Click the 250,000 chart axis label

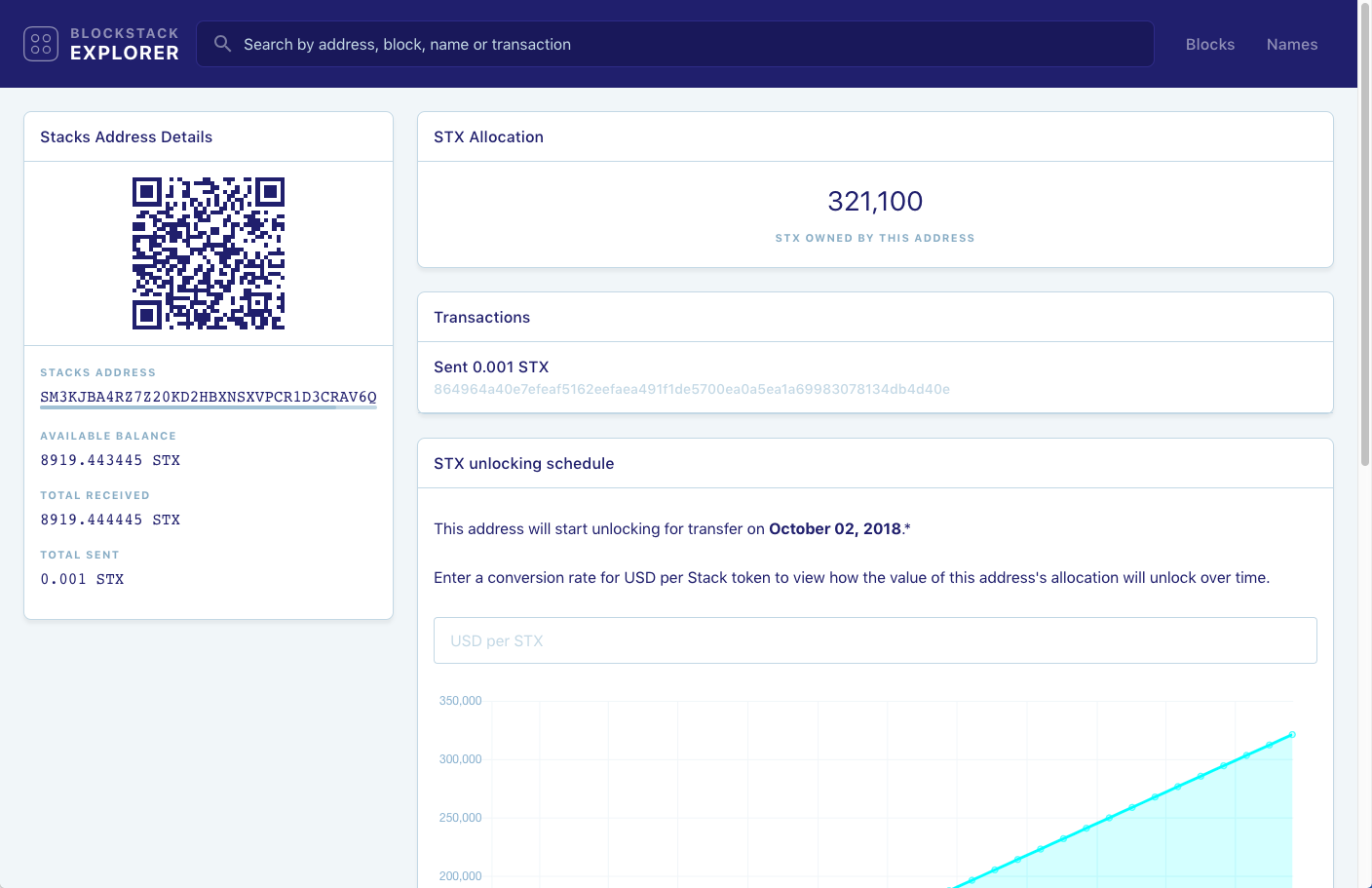pyautogui.click(x=460, y=818)
